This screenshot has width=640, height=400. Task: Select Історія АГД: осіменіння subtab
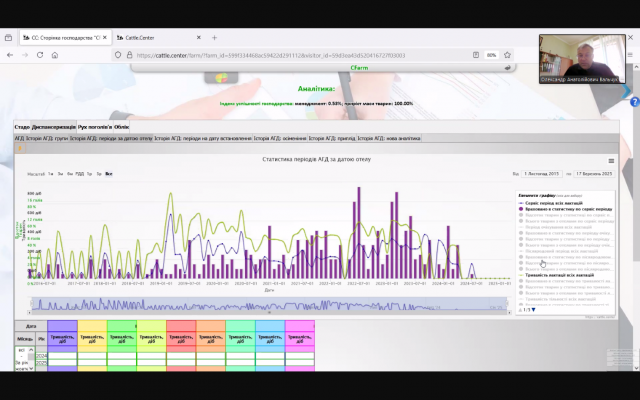pos(280,138)
